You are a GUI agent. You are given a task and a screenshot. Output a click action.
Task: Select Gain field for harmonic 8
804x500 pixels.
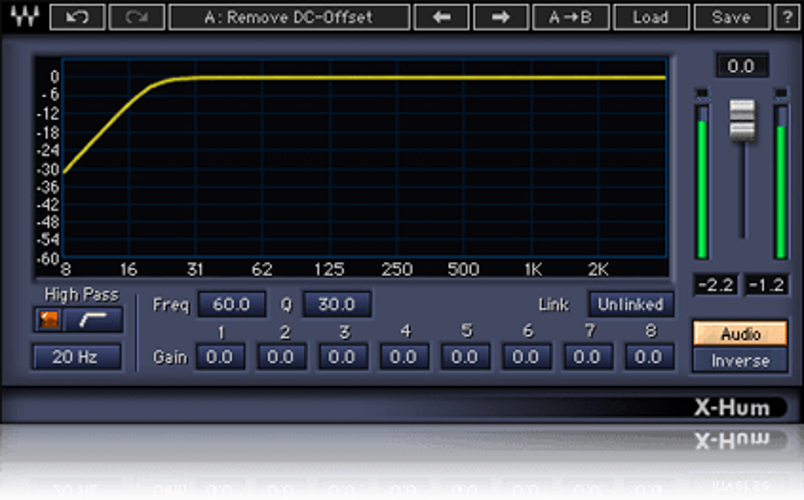point(649,356)
